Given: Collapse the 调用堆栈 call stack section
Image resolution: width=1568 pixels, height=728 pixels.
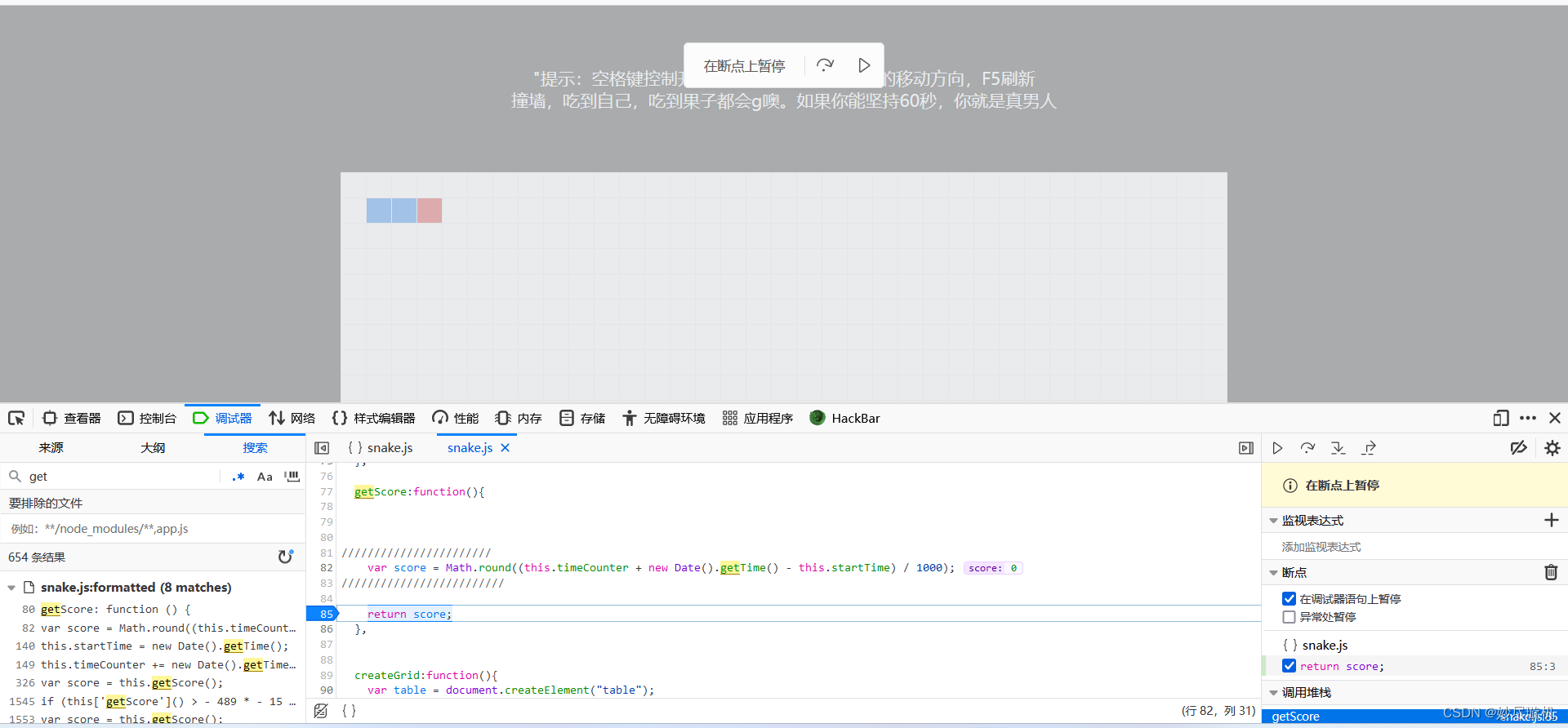Looking at the screenshot, I should coord(1273,693).
